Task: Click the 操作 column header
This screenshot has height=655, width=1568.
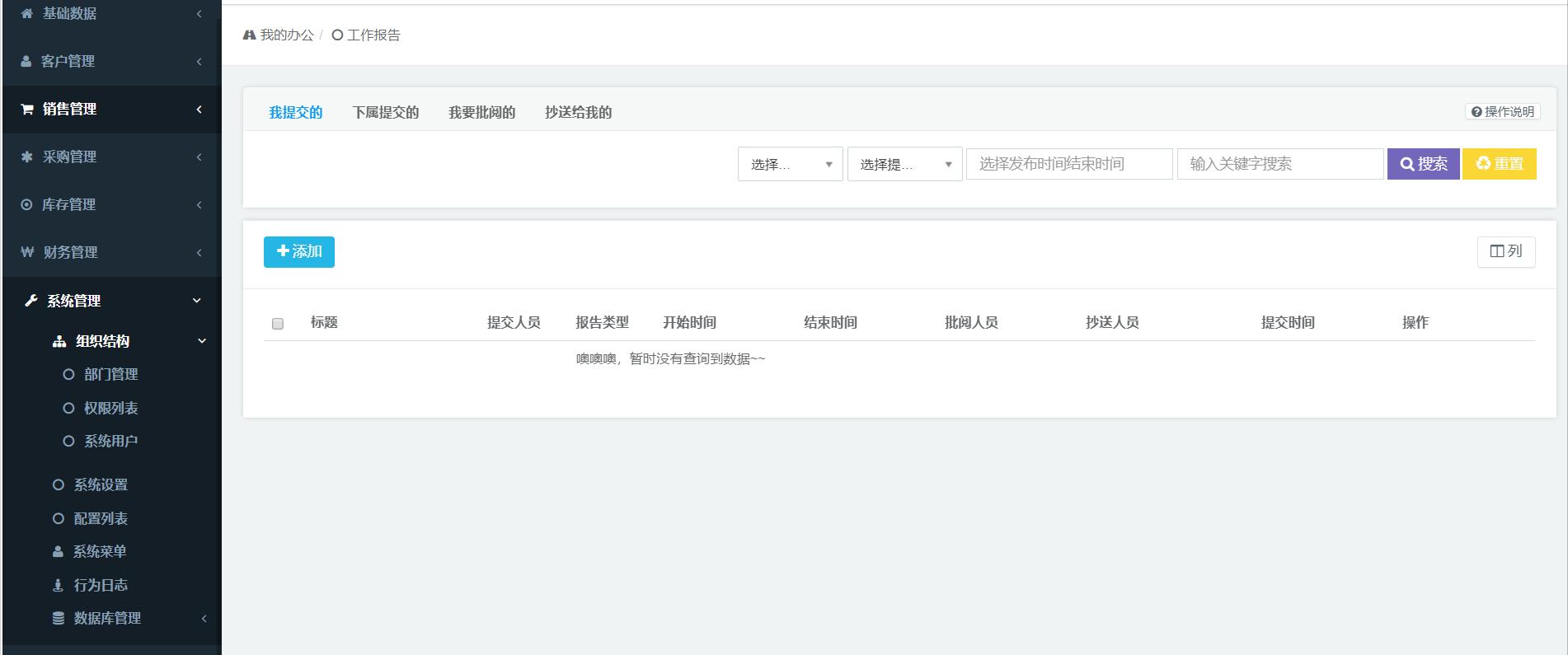Action: (x=1415, y=322)
